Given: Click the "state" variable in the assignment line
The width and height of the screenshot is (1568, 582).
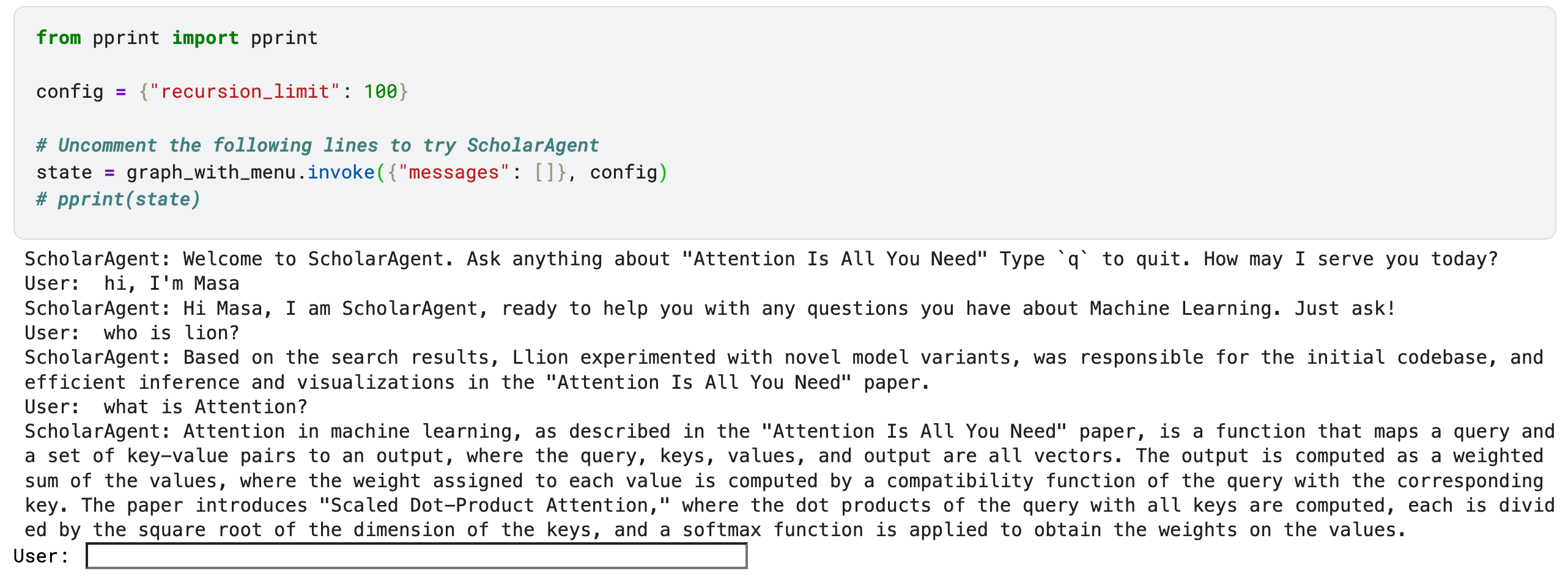Looking at the screenshot, I should [64, 172].
